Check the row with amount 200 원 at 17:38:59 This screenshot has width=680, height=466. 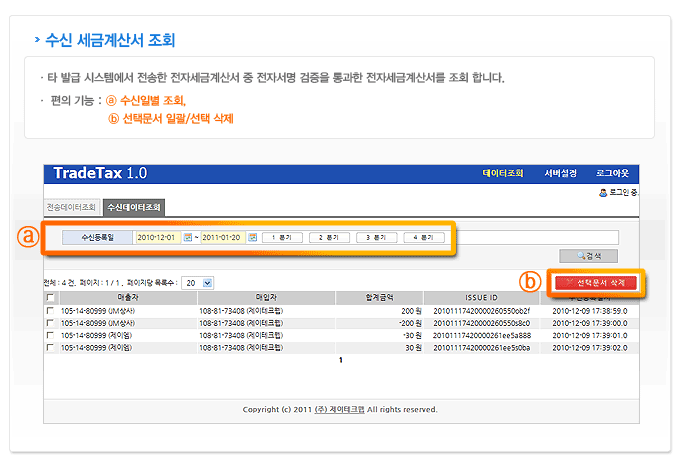tap(50, 311)
